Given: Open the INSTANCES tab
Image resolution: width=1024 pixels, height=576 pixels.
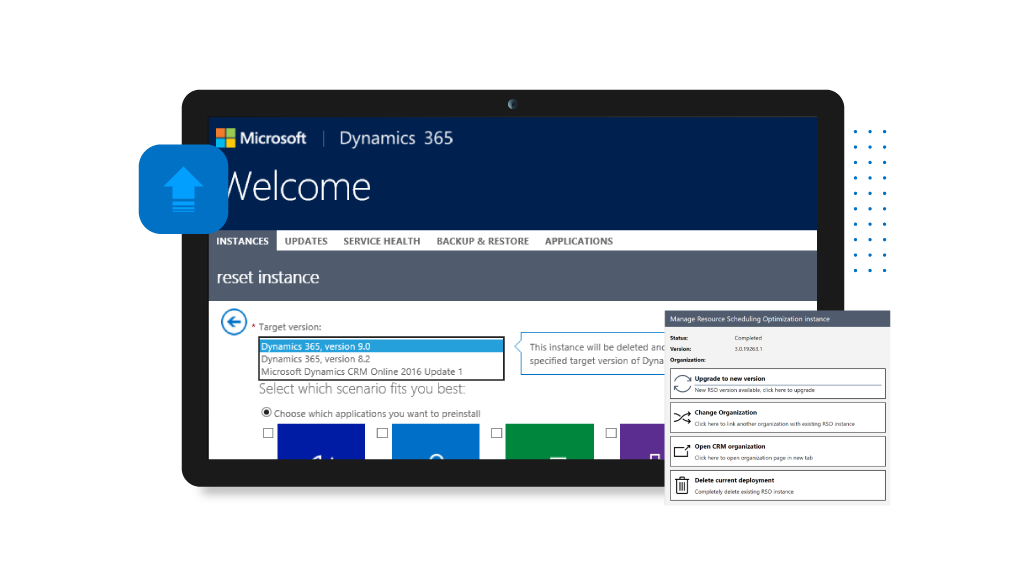Looking at the screenshot, I should (242, 241).
